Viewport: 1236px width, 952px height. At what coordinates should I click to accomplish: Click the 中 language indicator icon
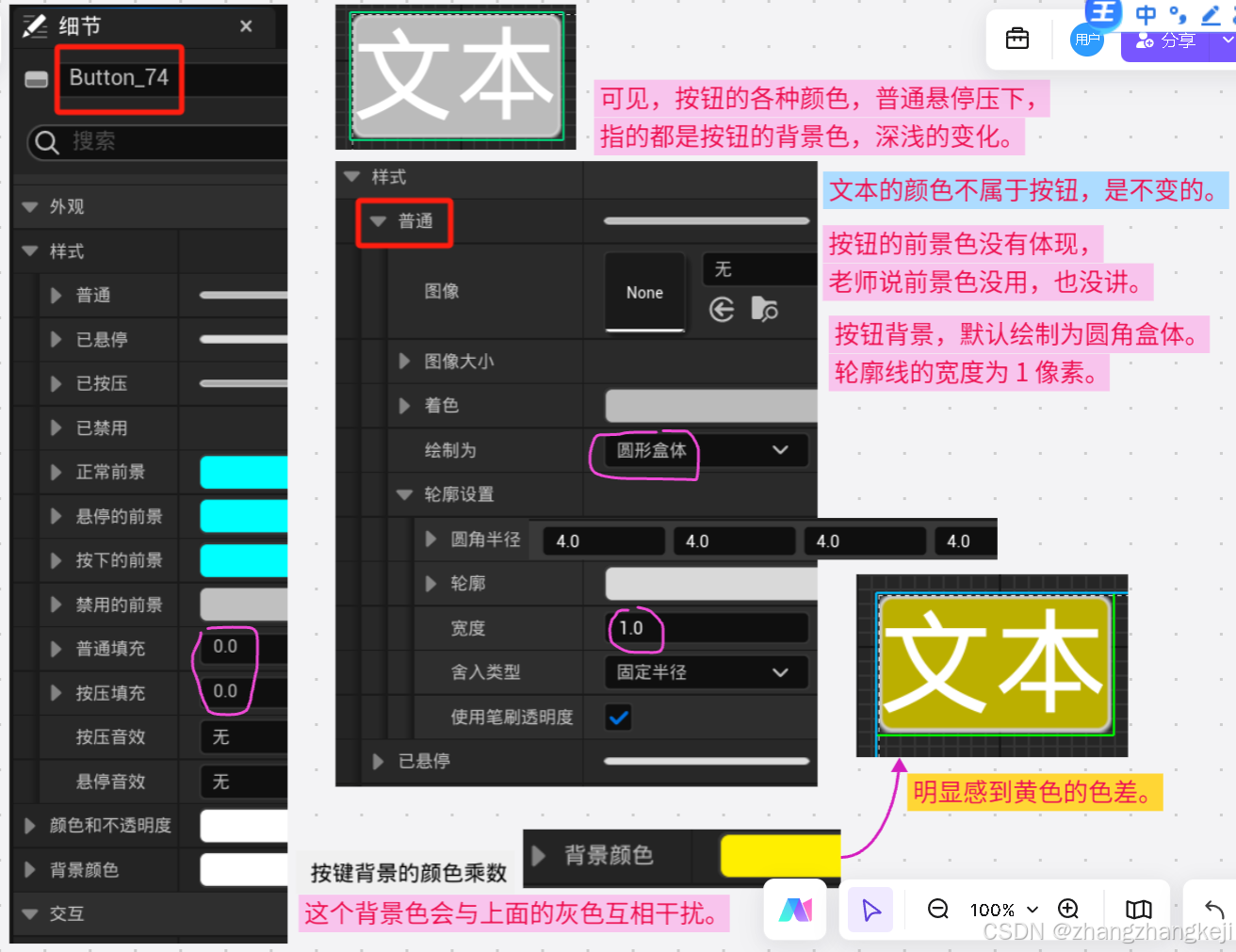pos(1146,15)
